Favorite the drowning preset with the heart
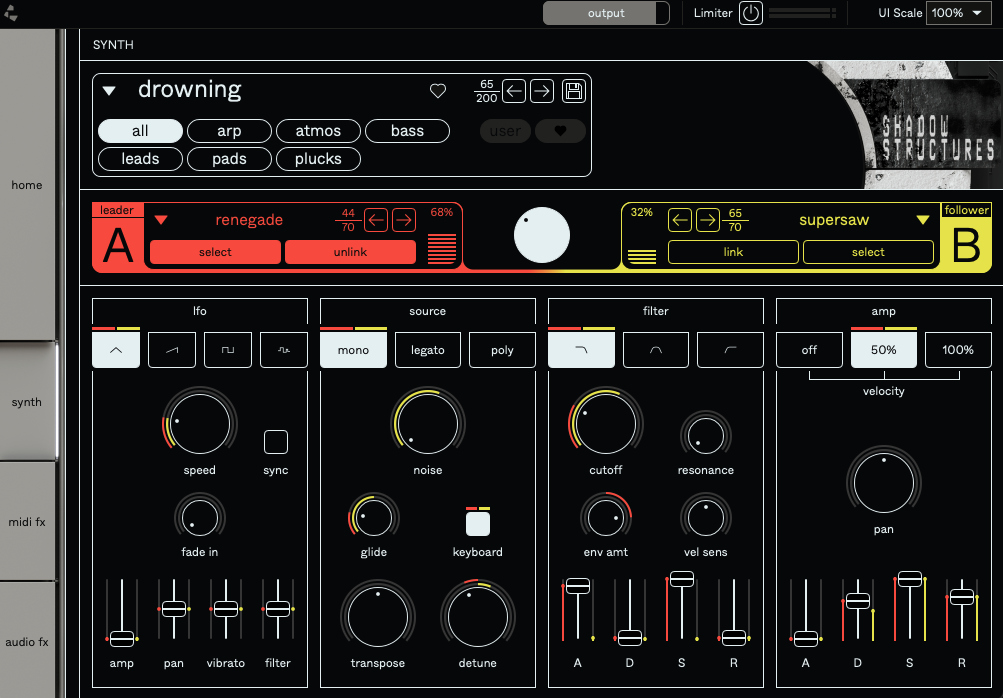Image resolution: width=1003 pixels, height=698 pixels. pyautogui.click(x=438, y=91)
